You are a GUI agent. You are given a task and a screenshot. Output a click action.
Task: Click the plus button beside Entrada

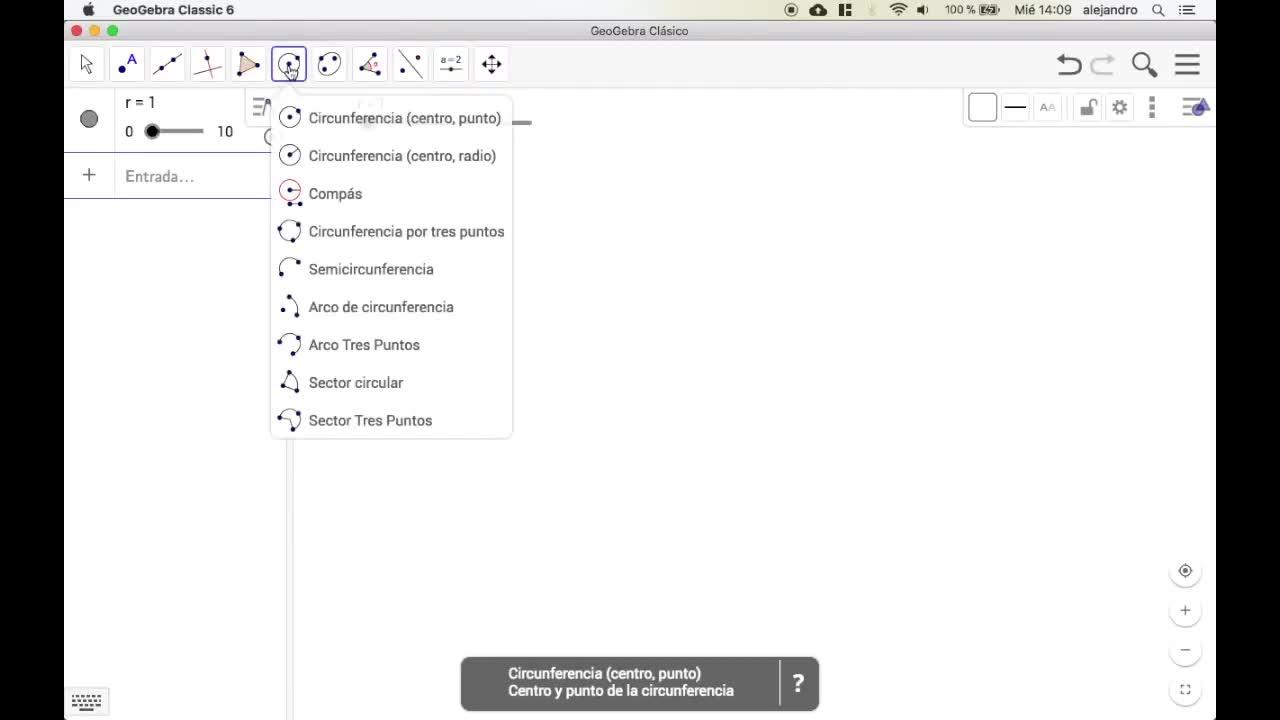(89, 176)
